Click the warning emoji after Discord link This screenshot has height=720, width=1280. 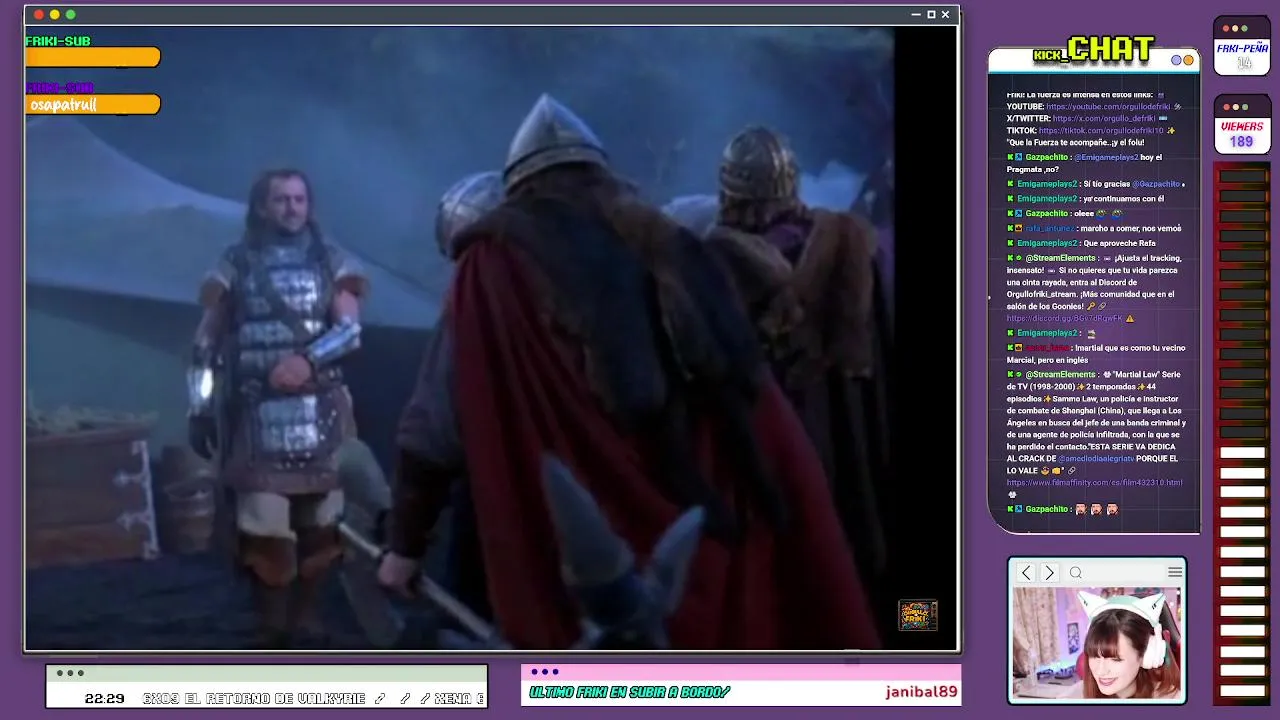coord(1130,318)
